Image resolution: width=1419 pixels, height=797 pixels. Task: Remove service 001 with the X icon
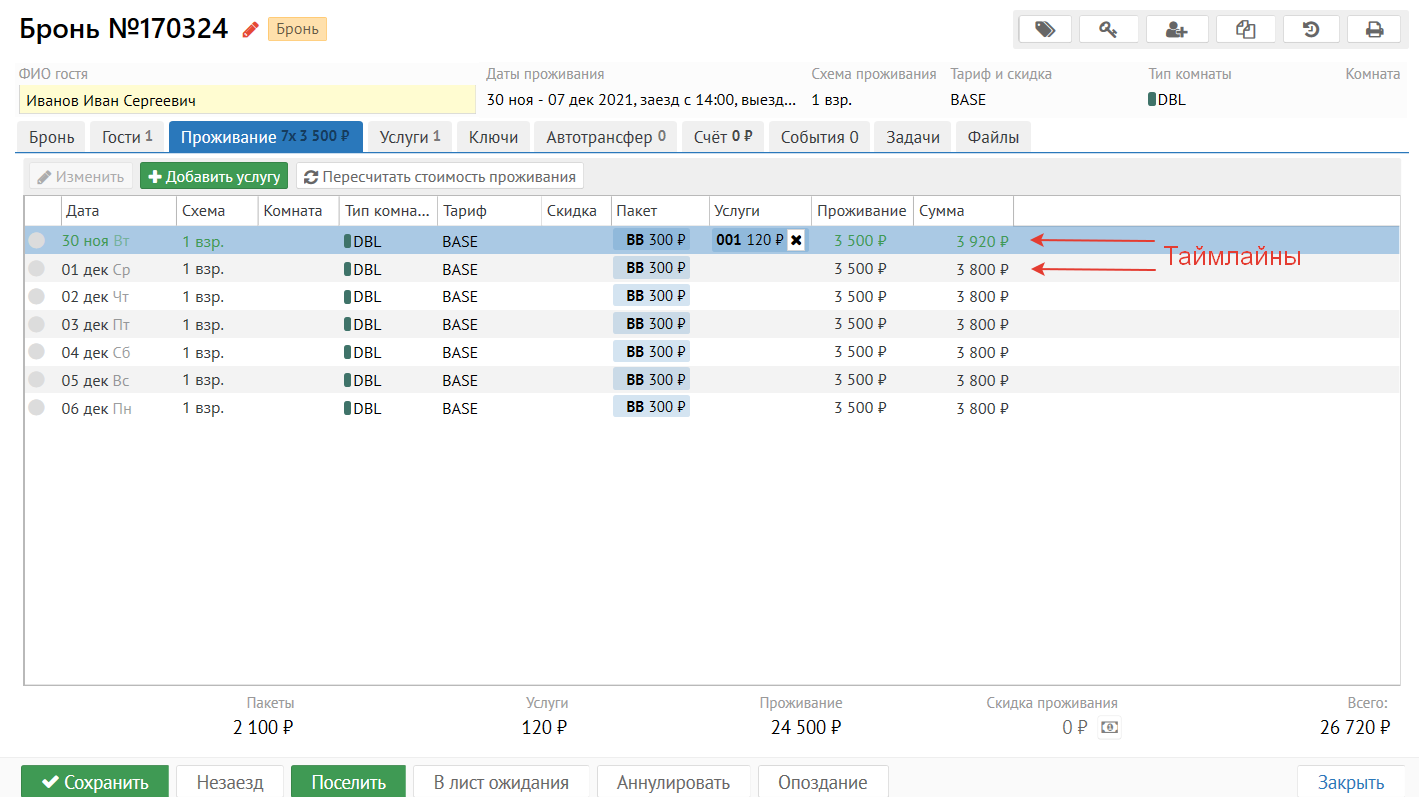point(796,240)
